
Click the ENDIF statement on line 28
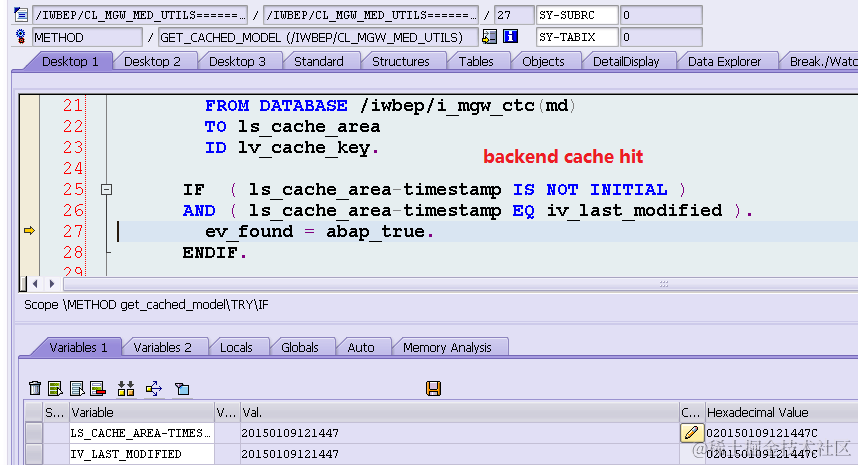214,253
